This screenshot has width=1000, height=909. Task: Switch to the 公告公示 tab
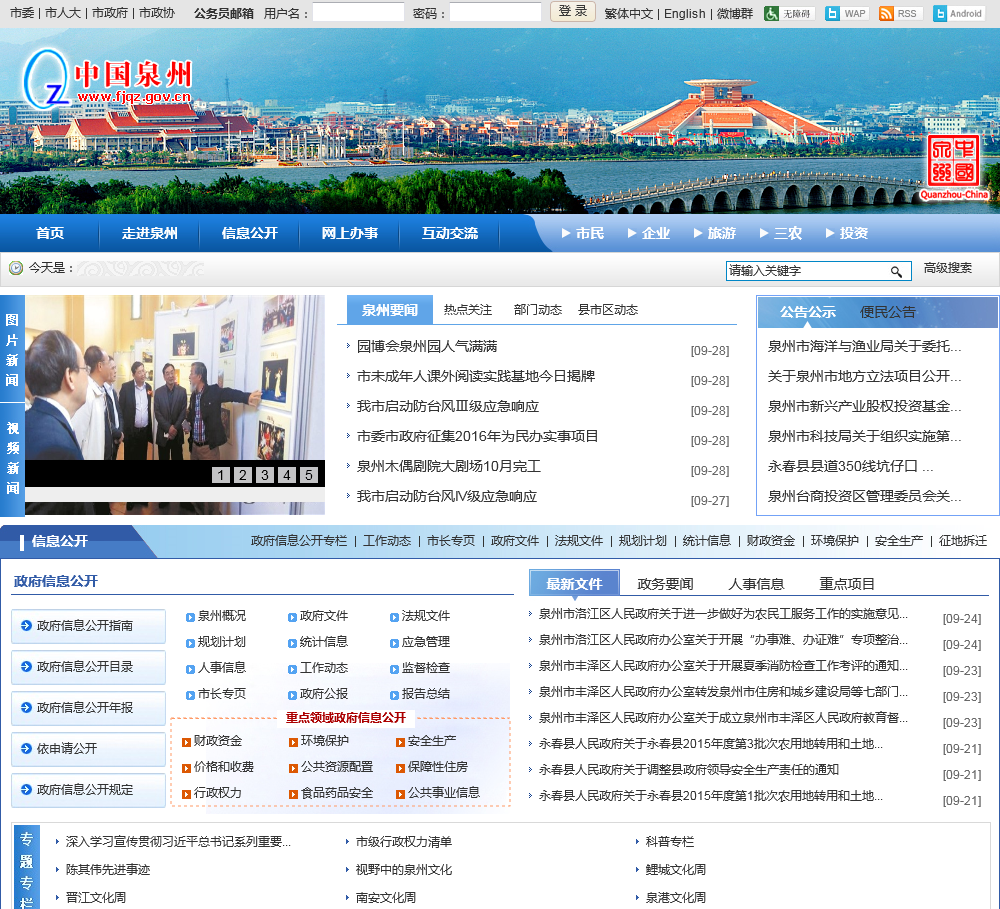point(807,312)
